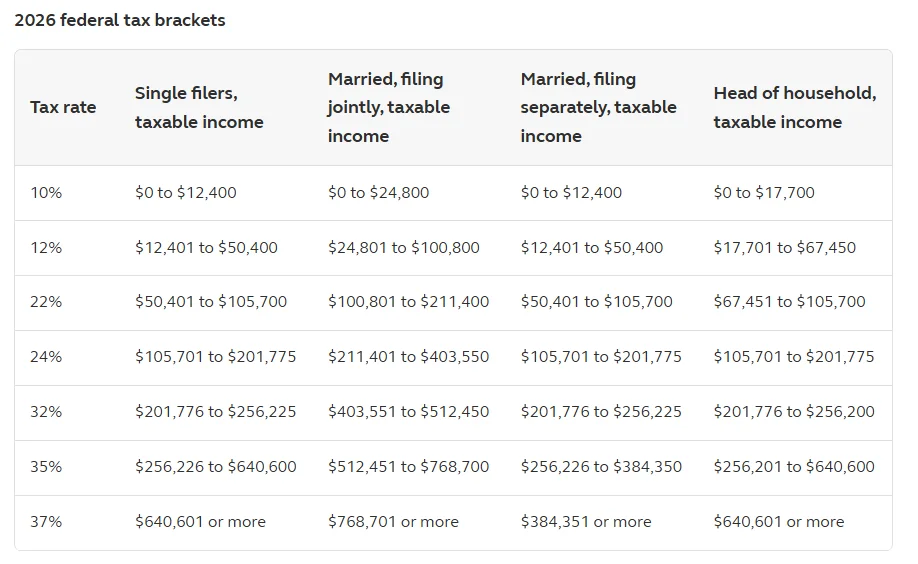Click the "Married, filing separately" column header
This screenshot has height=564, width=918.
[x=598, y=107]
